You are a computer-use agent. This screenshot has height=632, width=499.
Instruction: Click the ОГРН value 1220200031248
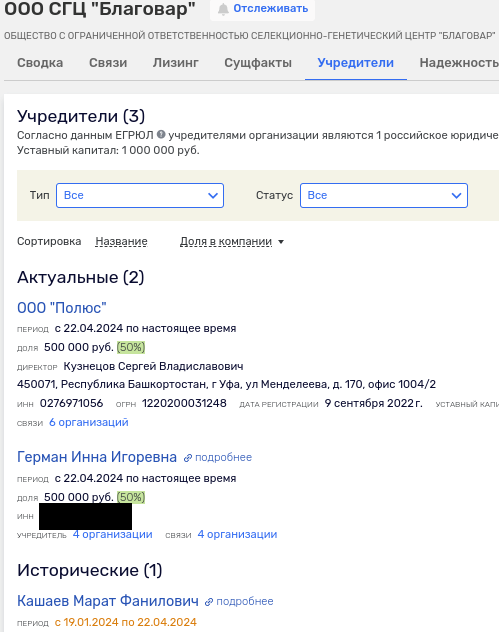pos(184,403)
